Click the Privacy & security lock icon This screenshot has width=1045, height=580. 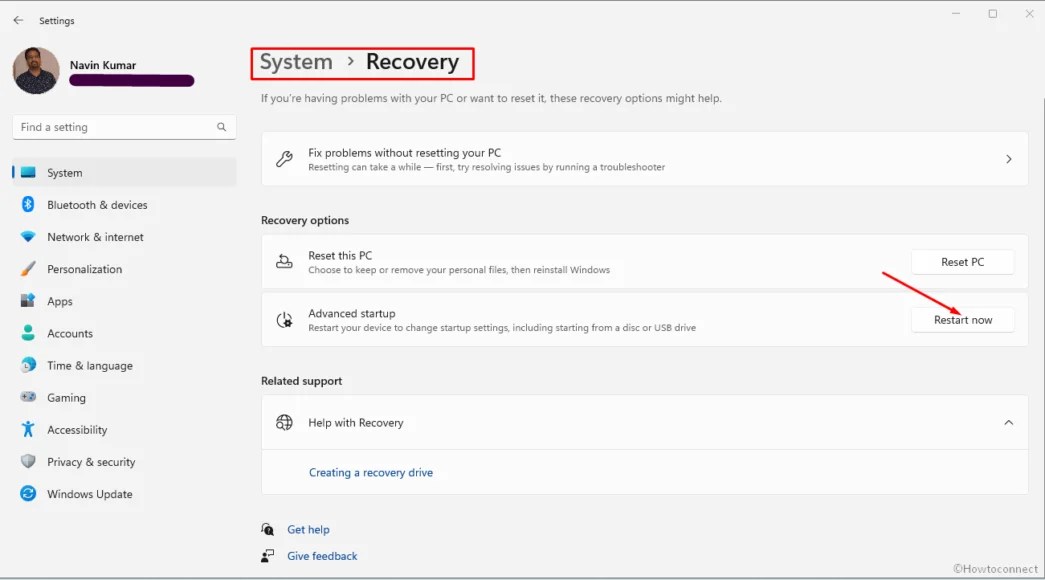pos(27,461)
